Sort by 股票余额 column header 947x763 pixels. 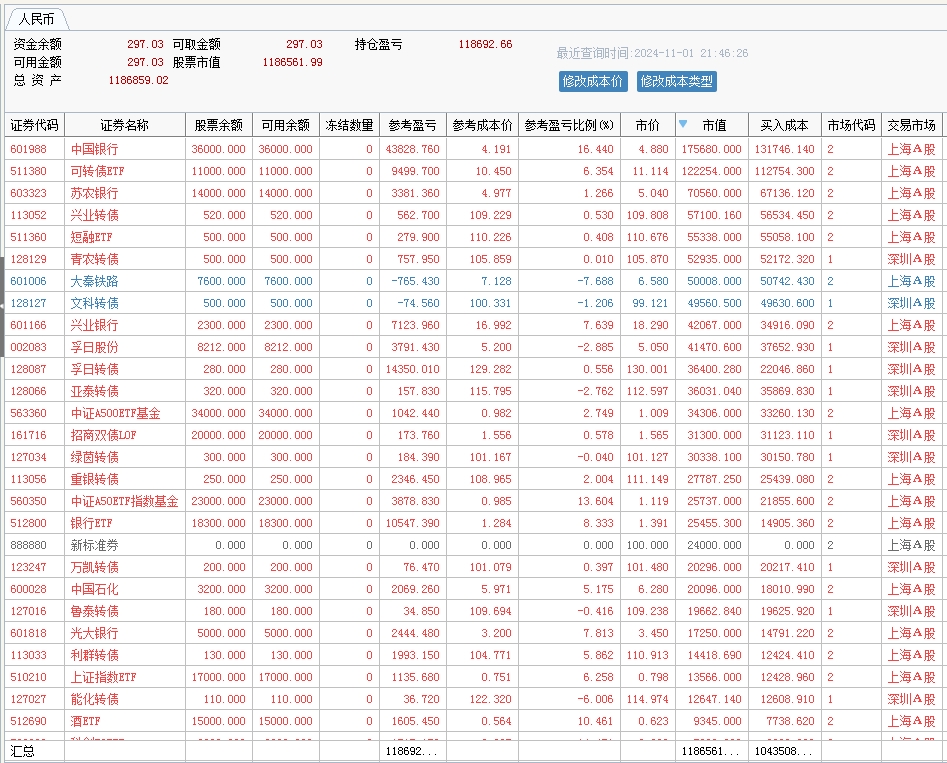[x=219, y=125]
